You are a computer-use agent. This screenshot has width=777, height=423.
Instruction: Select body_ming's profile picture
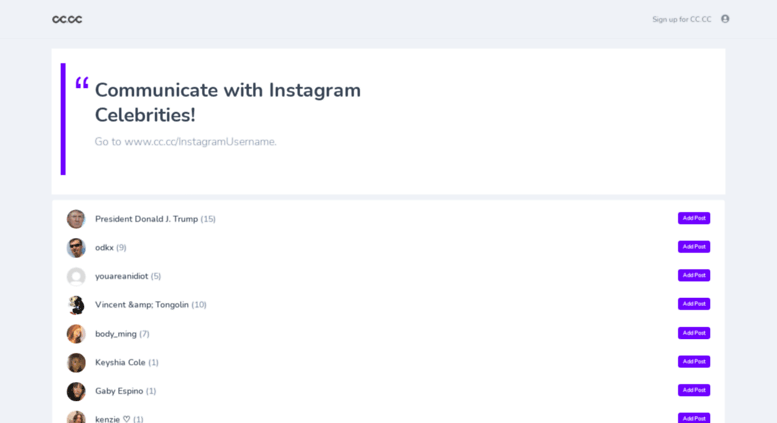[76, 334]
